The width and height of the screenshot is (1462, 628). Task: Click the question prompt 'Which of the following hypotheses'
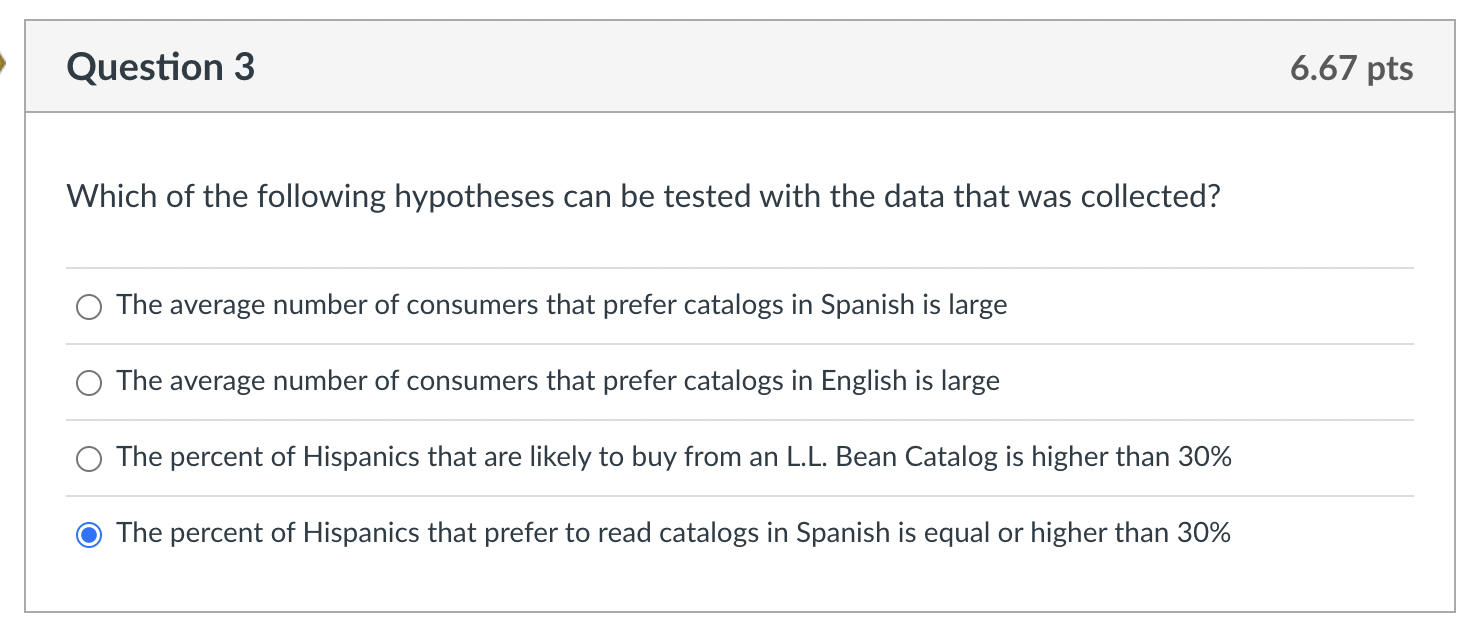[x=643, y=196]
